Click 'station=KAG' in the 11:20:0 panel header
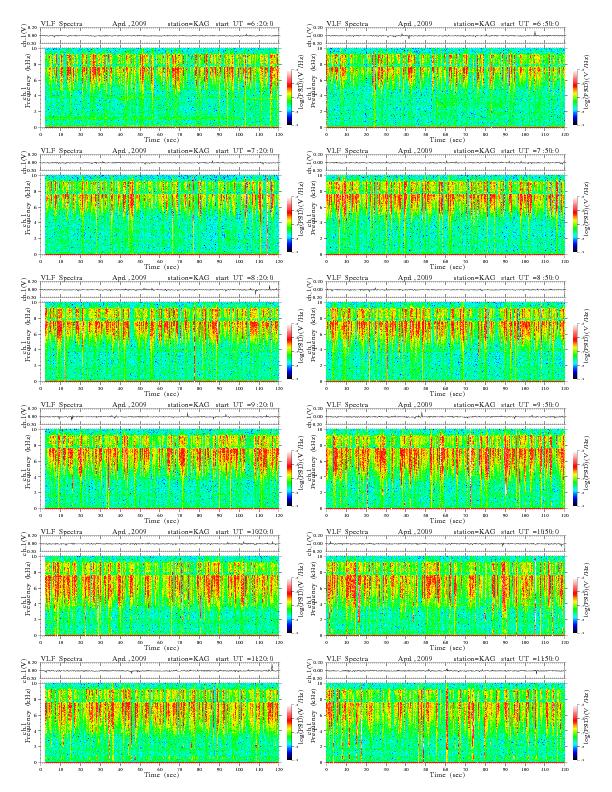 tap(188, 659)
